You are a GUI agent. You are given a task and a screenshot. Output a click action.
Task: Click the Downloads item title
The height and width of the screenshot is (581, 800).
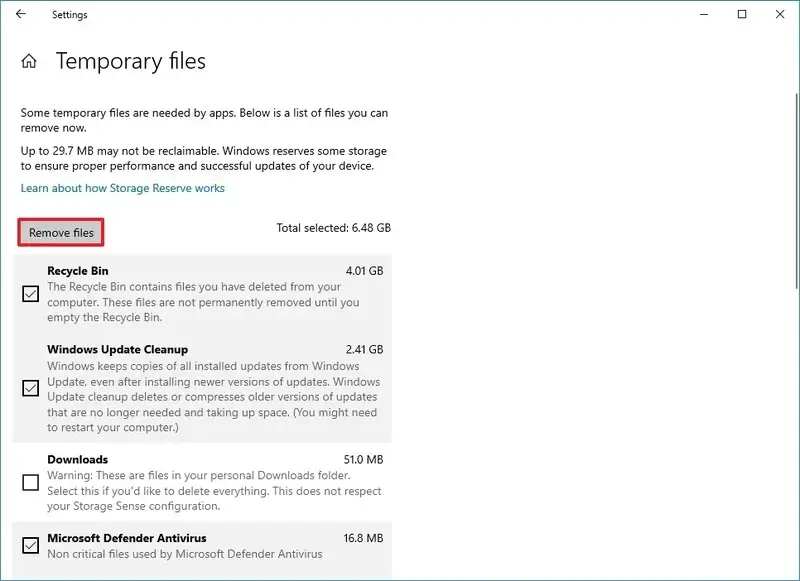[x=77, y=460]
